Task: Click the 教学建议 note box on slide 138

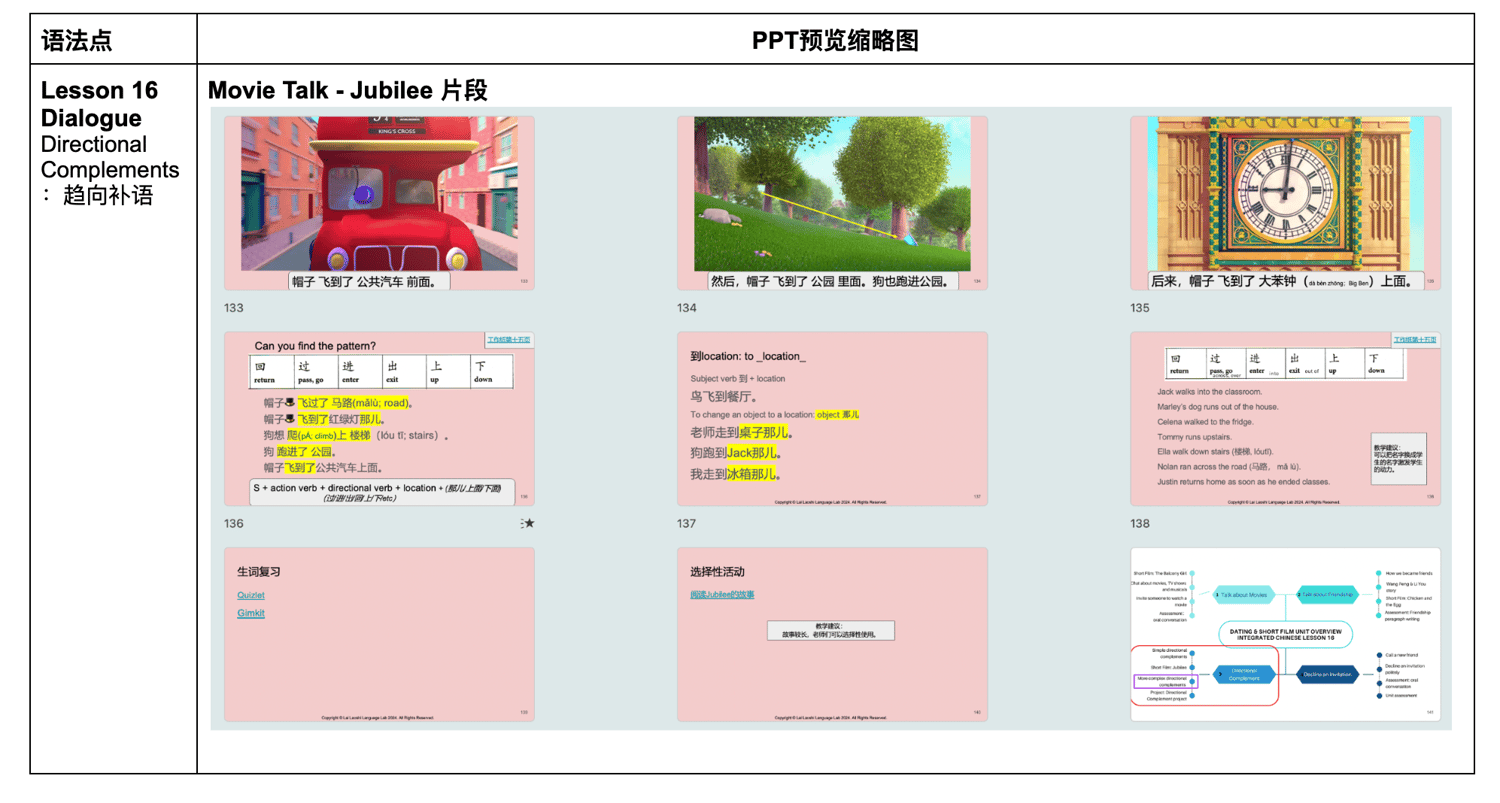Action: click(x=1398, y=459)
